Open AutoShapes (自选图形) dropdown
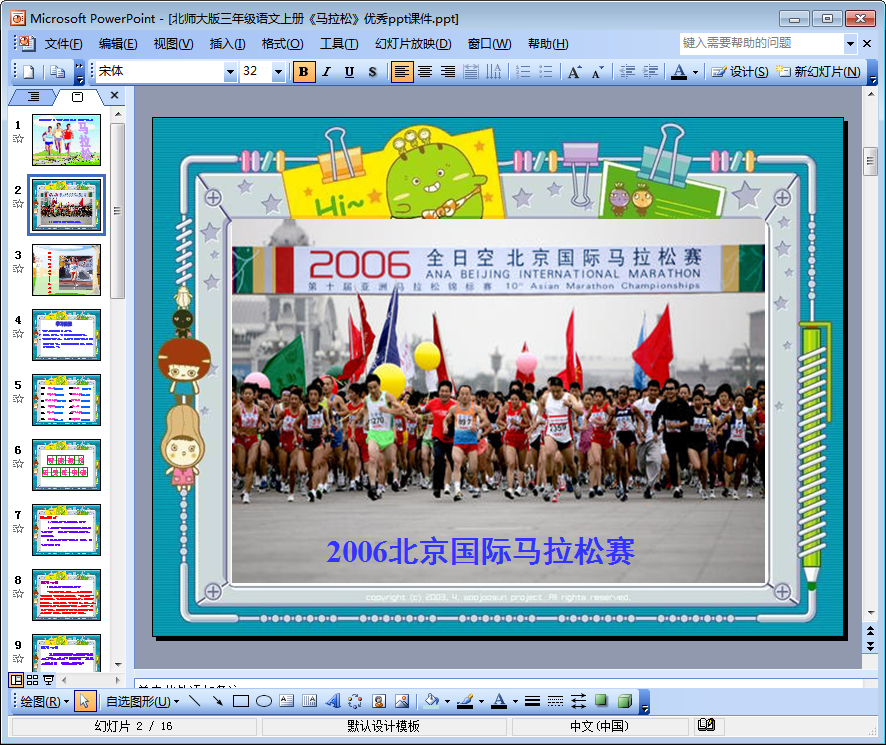This screenshot has height=745, width=886. click(x=143, y=701)
